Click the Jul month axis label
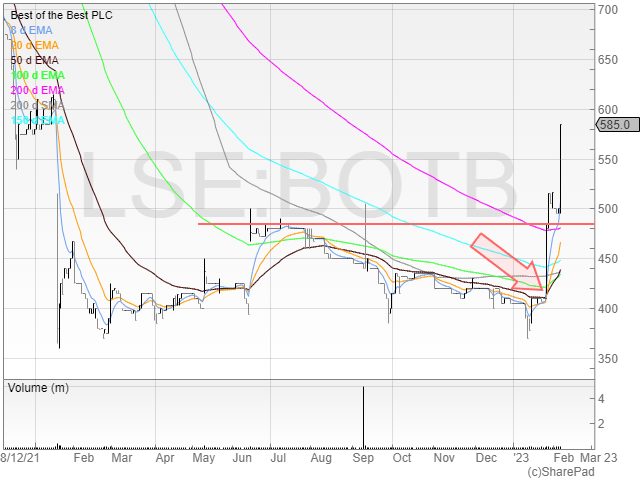 click(x=278, y=458)
